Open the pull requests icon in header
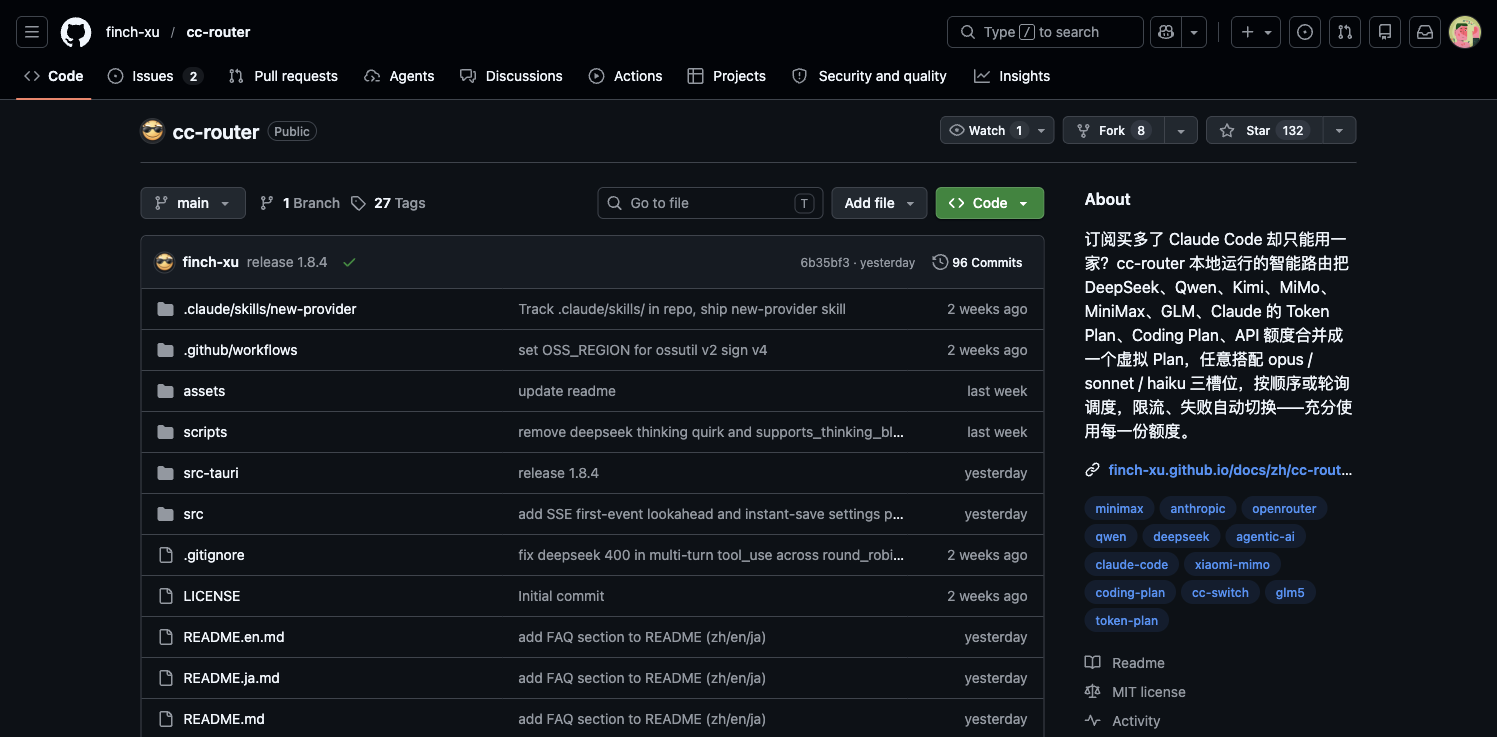This screenshot has width=1497, height=737. coord(1345,32)
